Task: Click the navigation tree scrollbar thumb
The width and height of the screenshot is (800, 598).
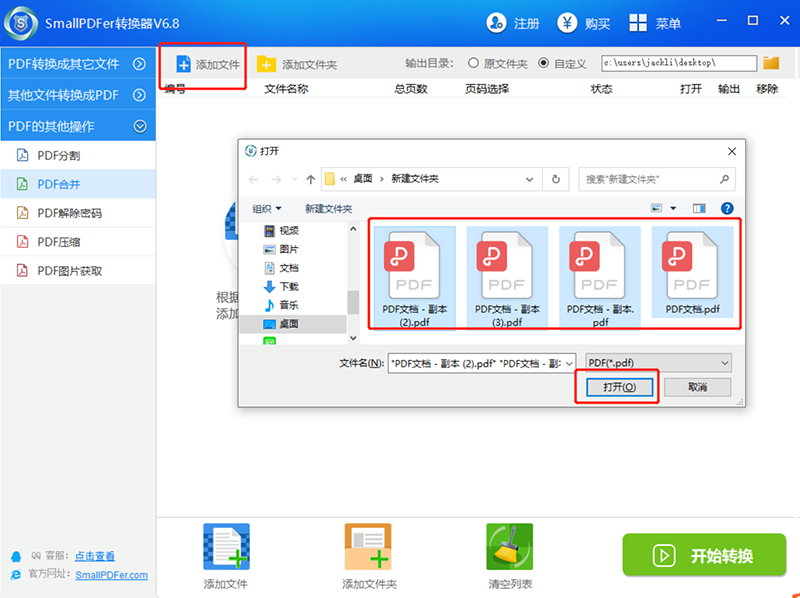Action: 353,302
